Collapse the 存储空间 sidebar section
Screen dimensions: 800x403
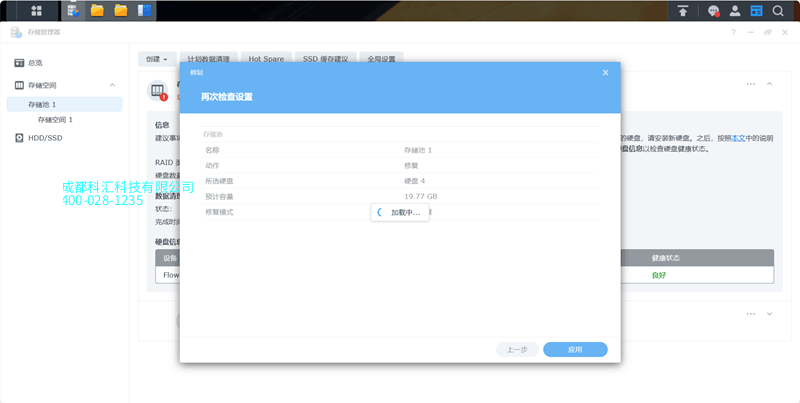point(112,85)
